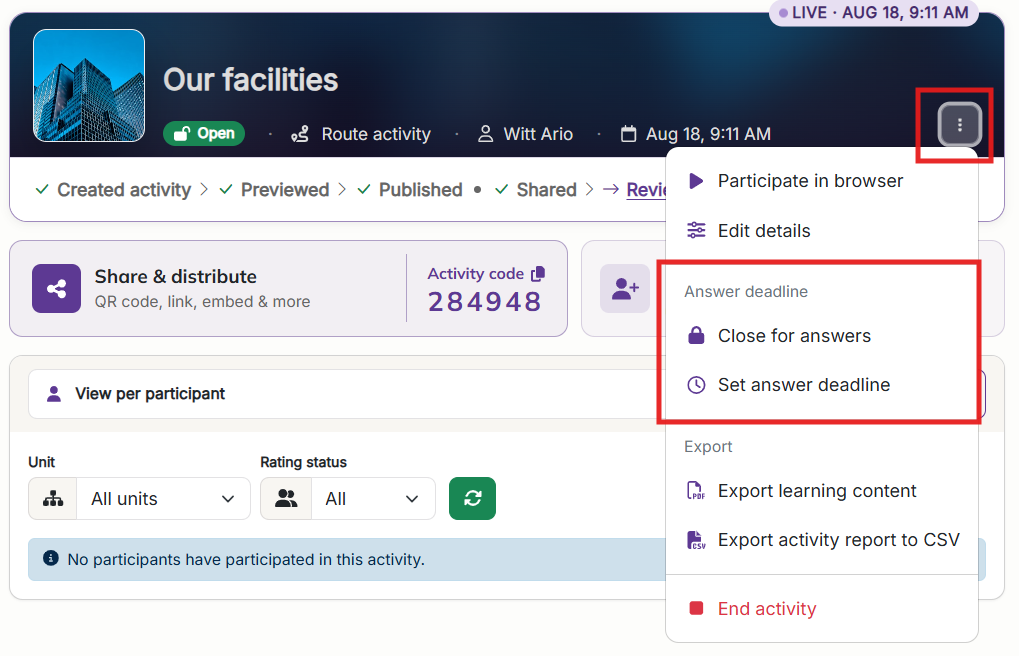1019x656 pixels.
Task: Click the Our facilities building thumbnail
Action: tap(89, 85)
